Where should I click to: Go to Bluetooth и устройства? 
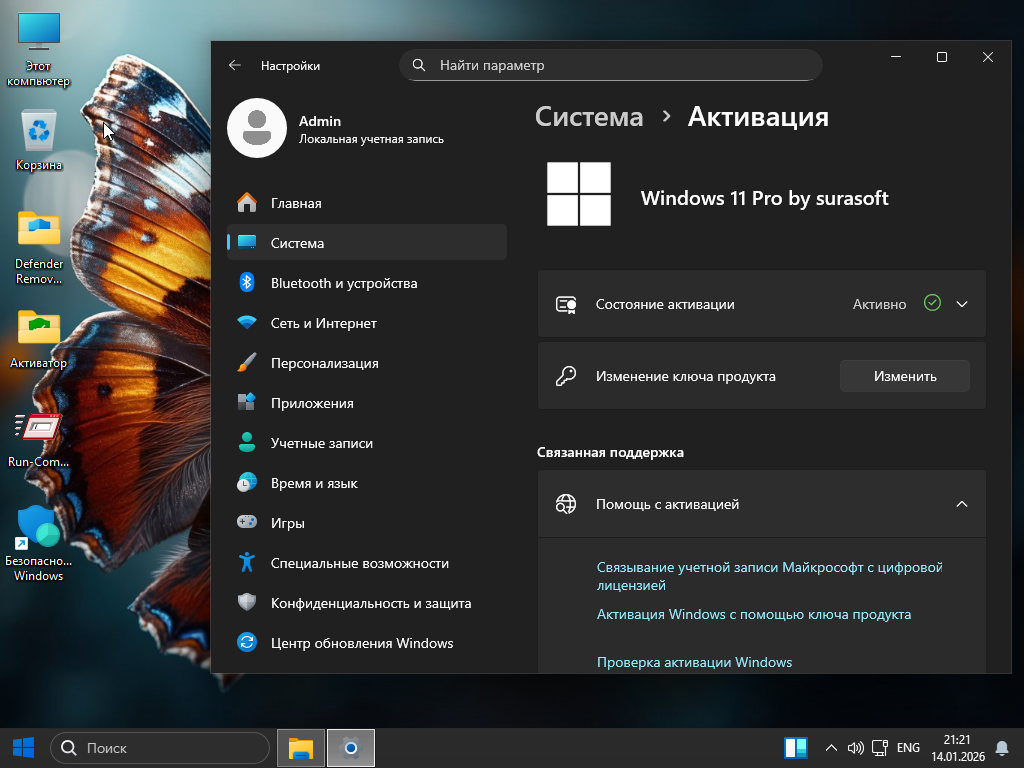point(343,283)
